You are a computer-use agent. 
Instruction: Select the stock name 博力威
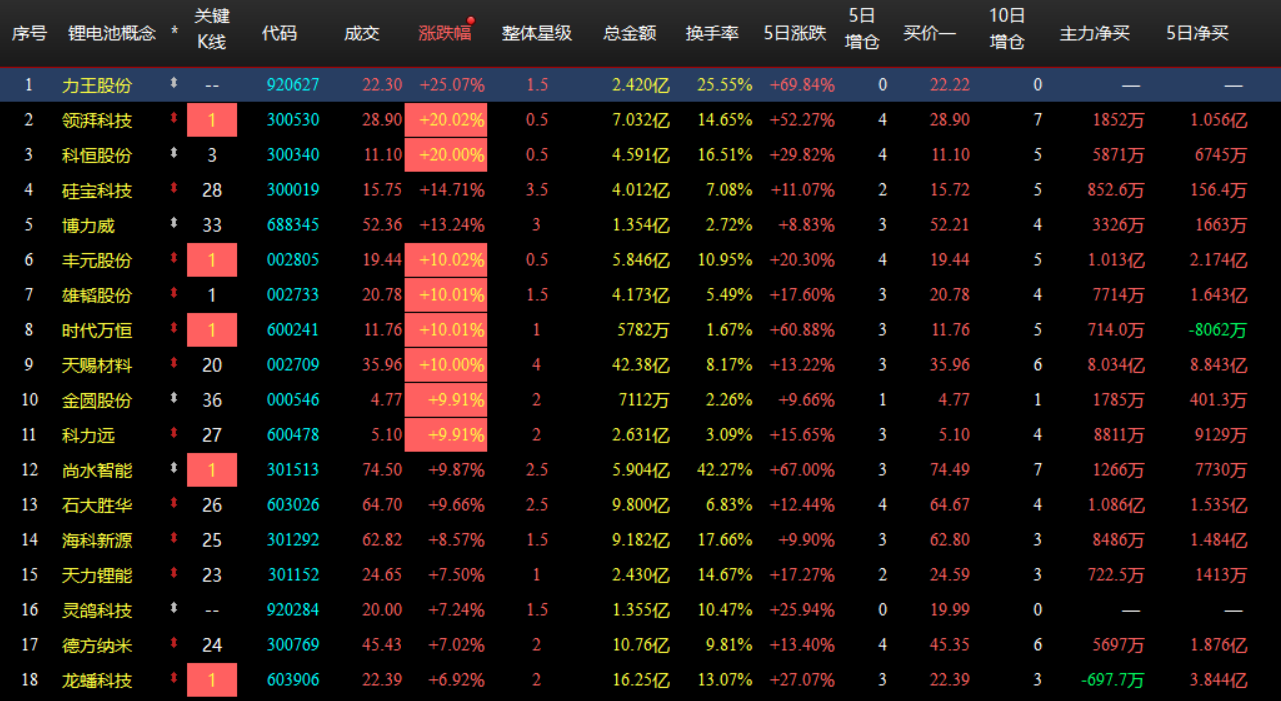tap(88, 225)
